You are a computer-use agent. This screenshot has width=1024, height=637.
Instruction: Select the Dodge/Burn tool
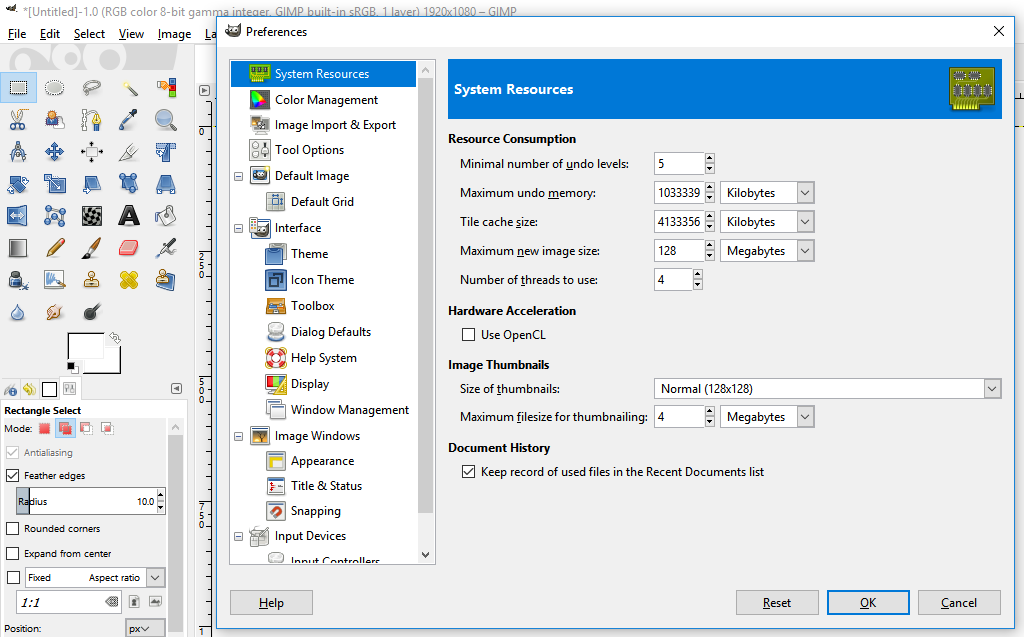[x=91, y=312]
